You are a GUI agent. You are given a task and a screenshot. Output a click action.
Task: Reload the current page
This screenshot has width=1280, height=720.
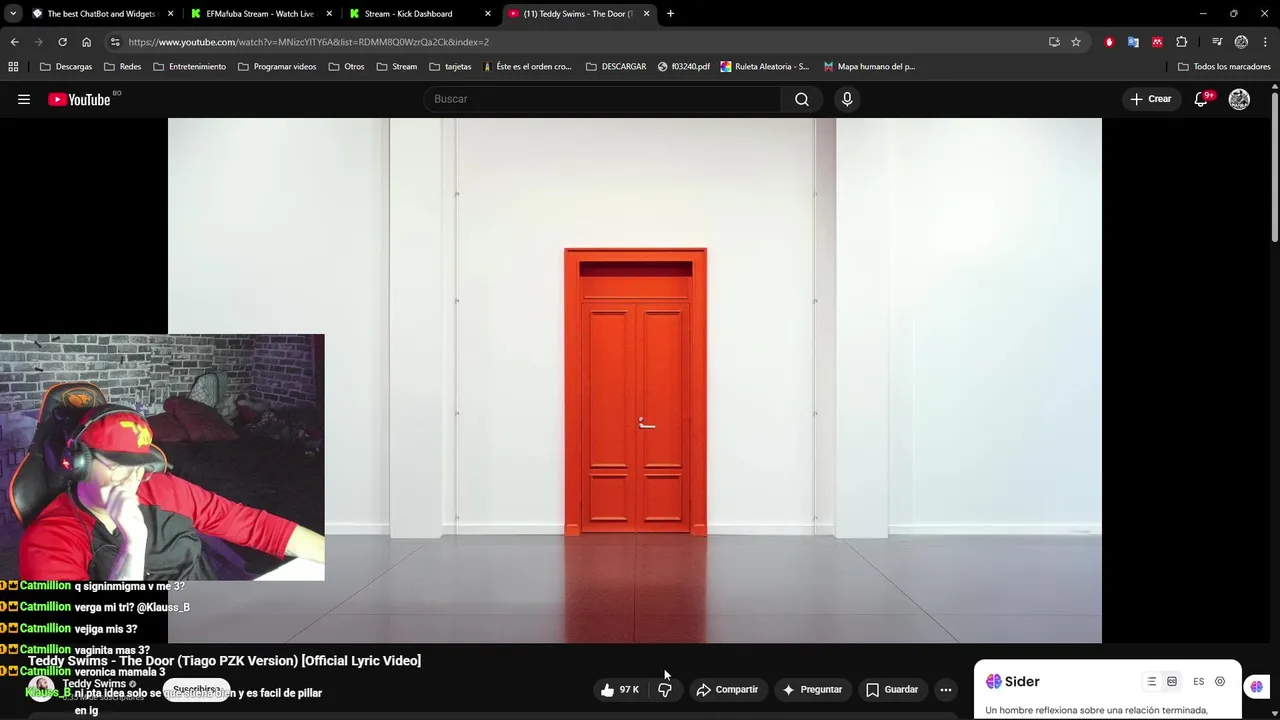(x=62, y=42)
